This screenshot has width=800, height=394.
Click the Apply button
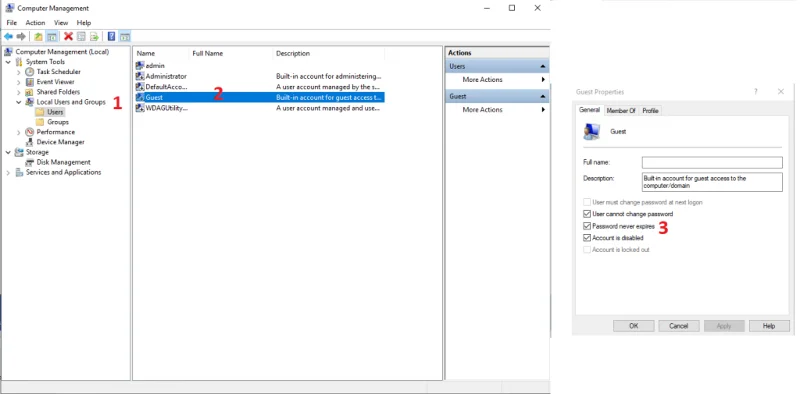(x=724, y=326)
